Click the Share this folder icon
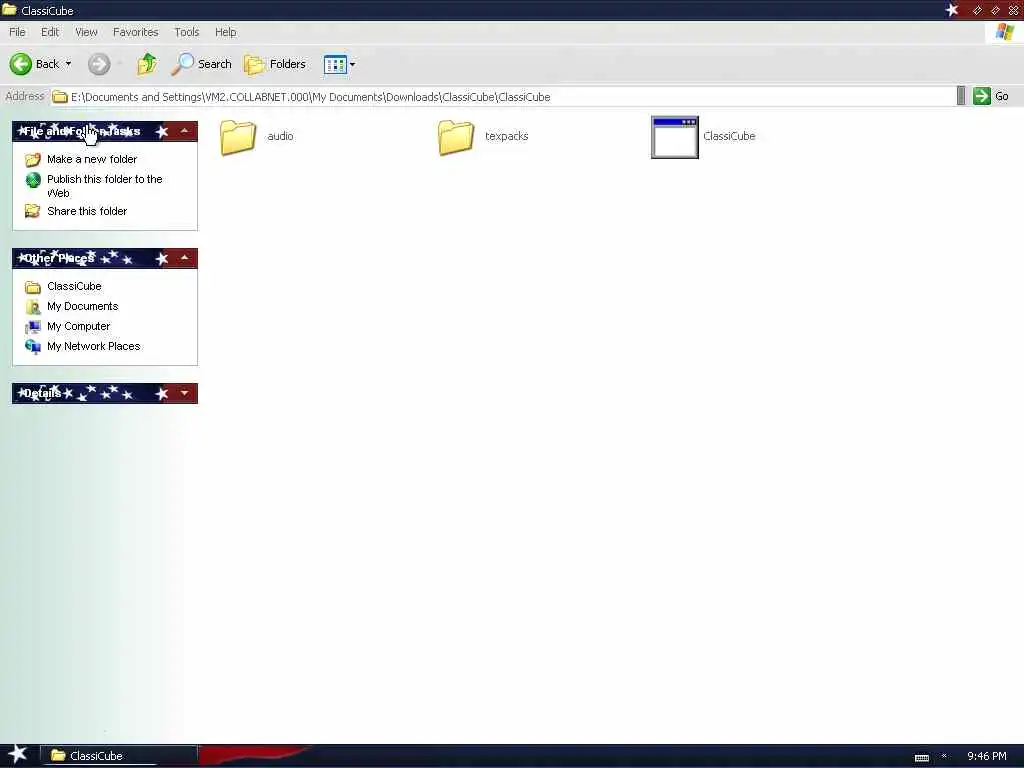The height and width of the screenshot is (768, 1024). [x=33, y=211]
